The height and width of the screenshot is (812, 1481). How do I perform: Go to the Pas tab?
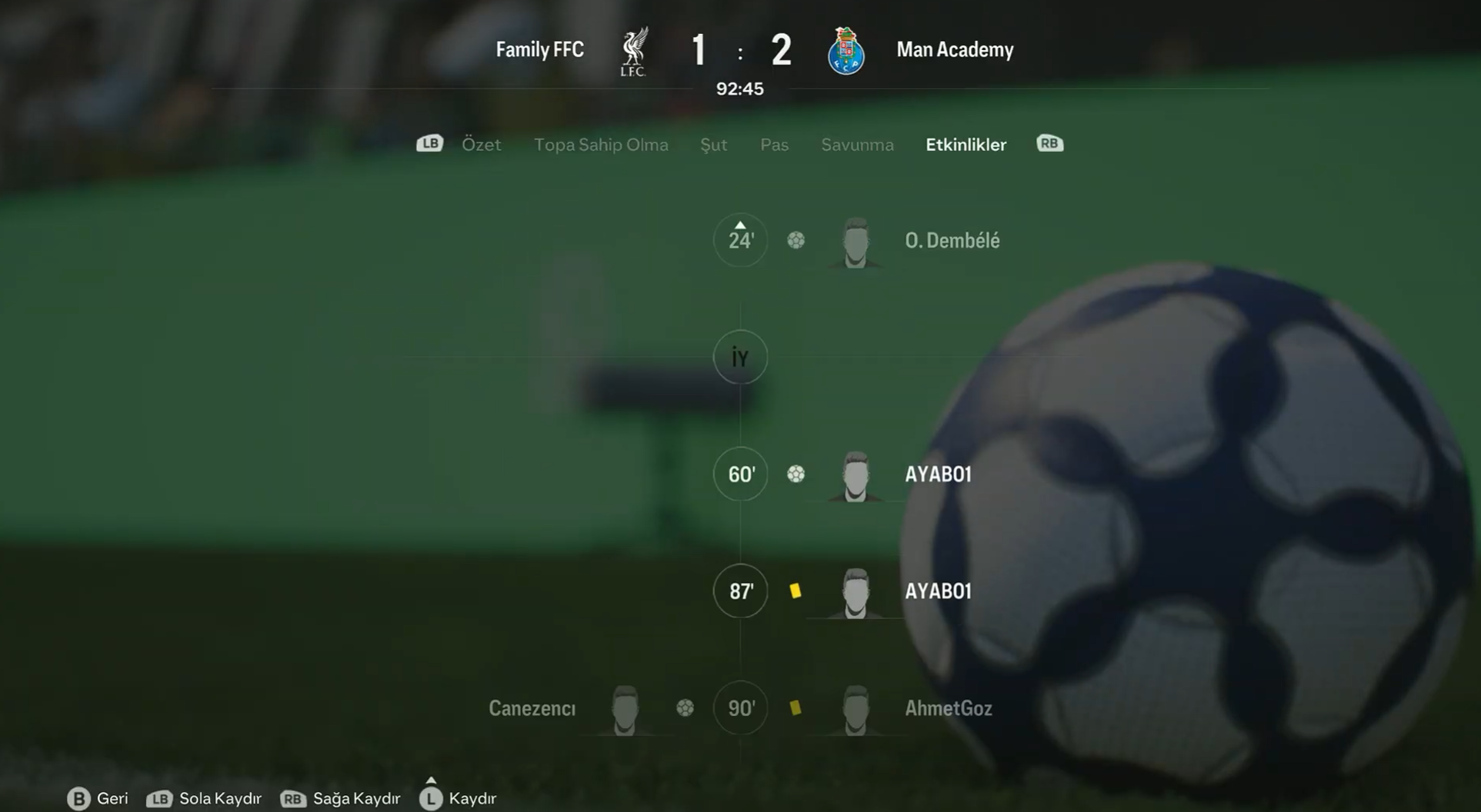(x=774, y=145)
